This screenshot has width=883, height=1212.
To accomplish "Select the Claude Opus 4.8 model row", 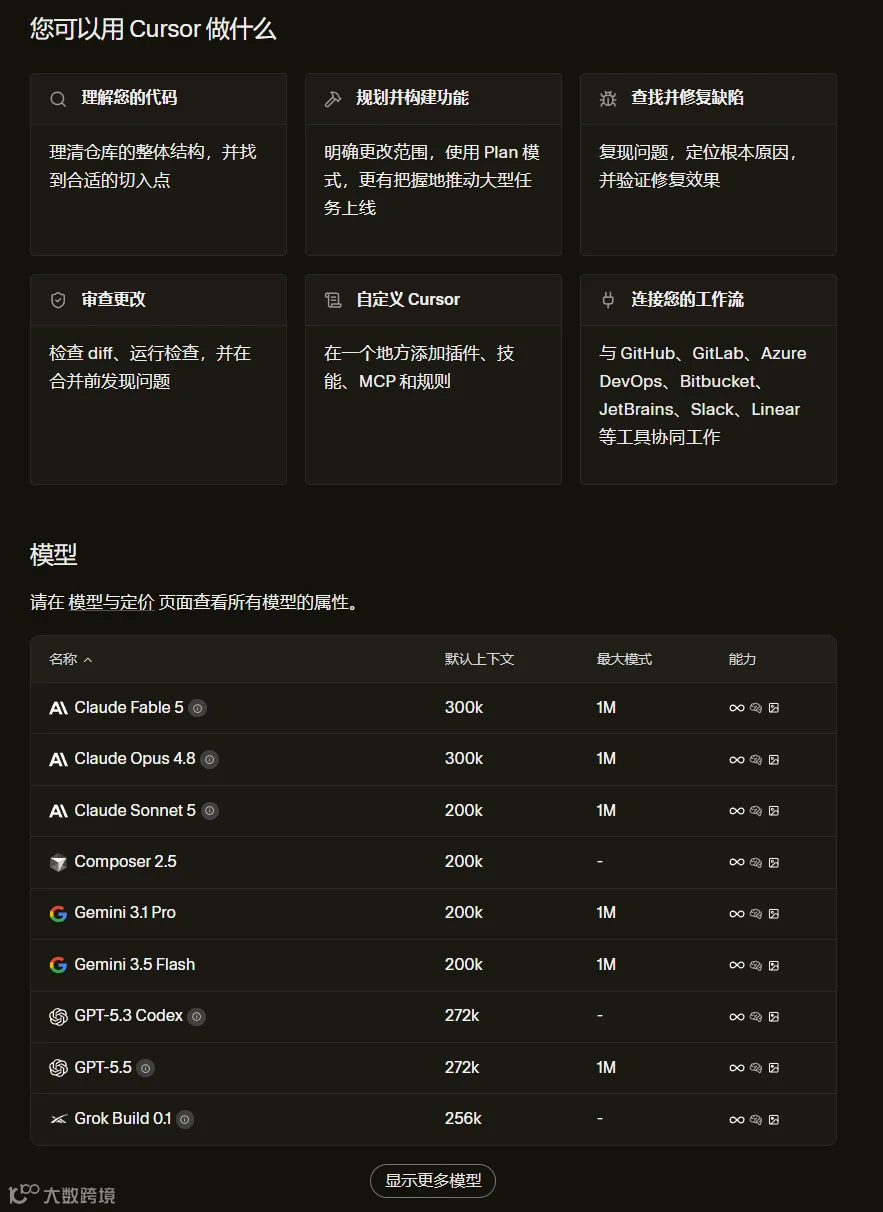I will [433, 759].
